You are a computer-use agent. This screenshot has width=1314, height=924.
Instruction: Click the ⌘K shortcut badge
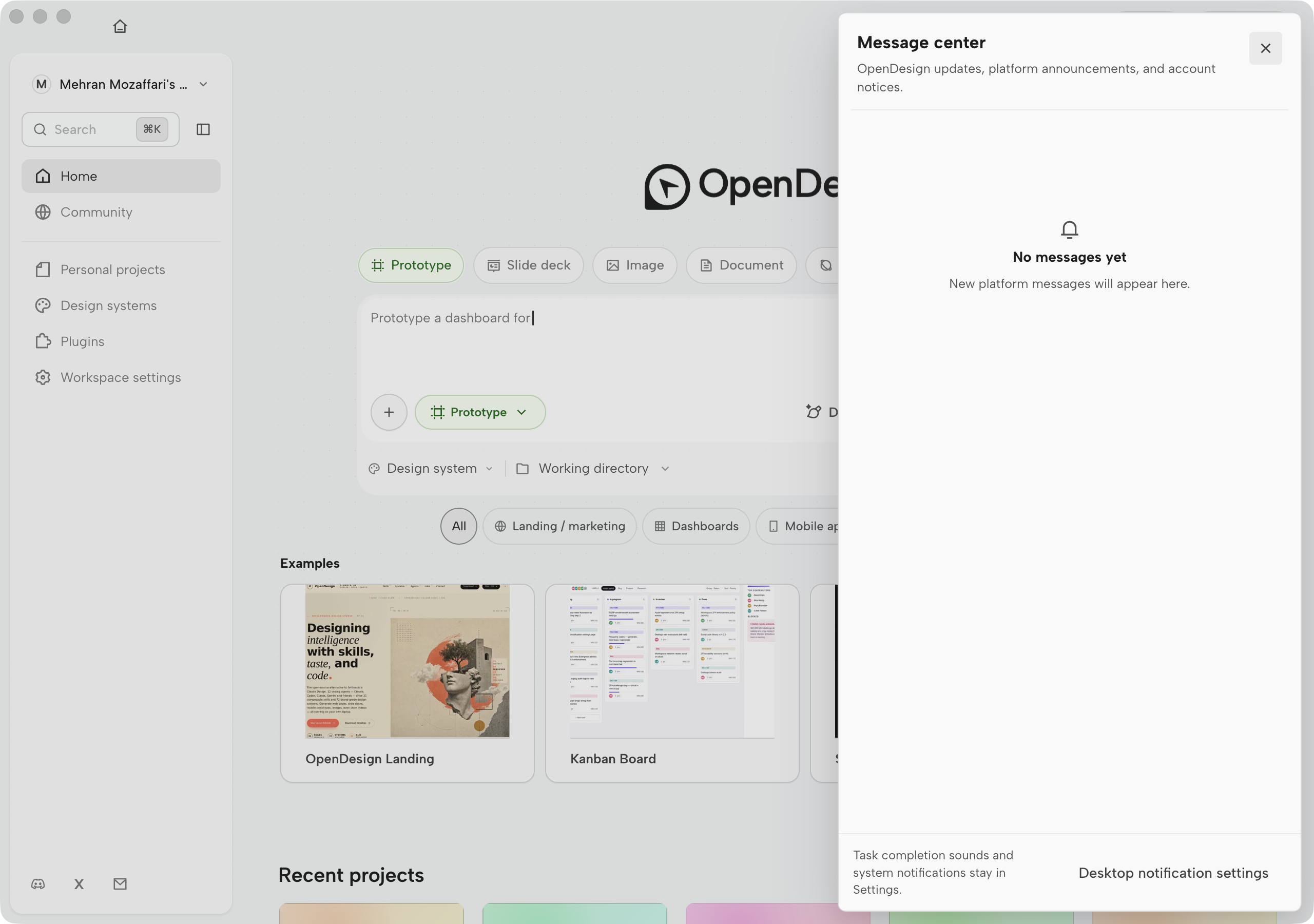click(x=151, y=129)
